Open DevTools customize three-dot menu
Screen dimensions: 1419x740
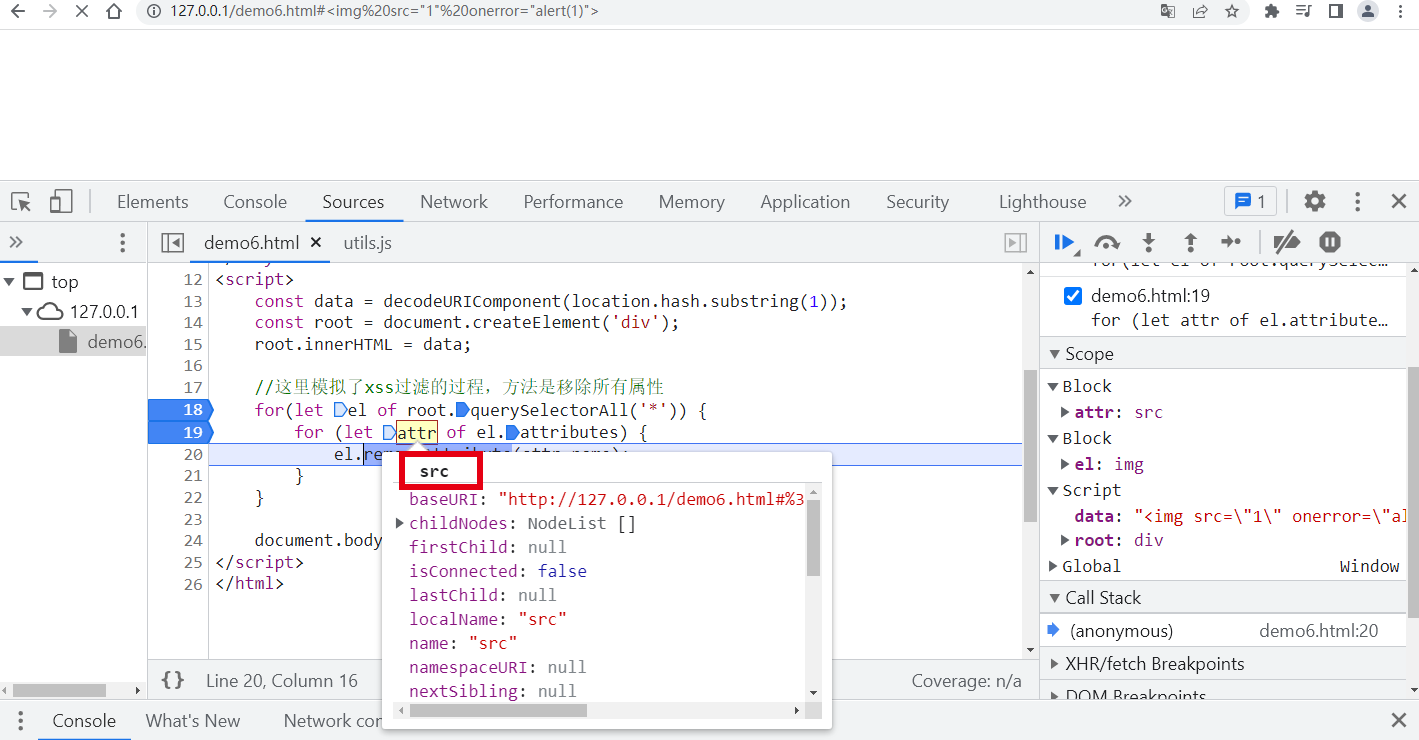click(x=1357, y=201)
